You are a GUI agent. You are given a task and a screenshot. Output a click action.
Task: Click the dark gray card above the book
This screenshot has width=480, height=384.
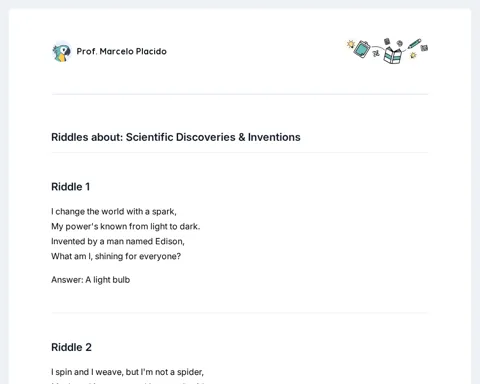point(387,41)
